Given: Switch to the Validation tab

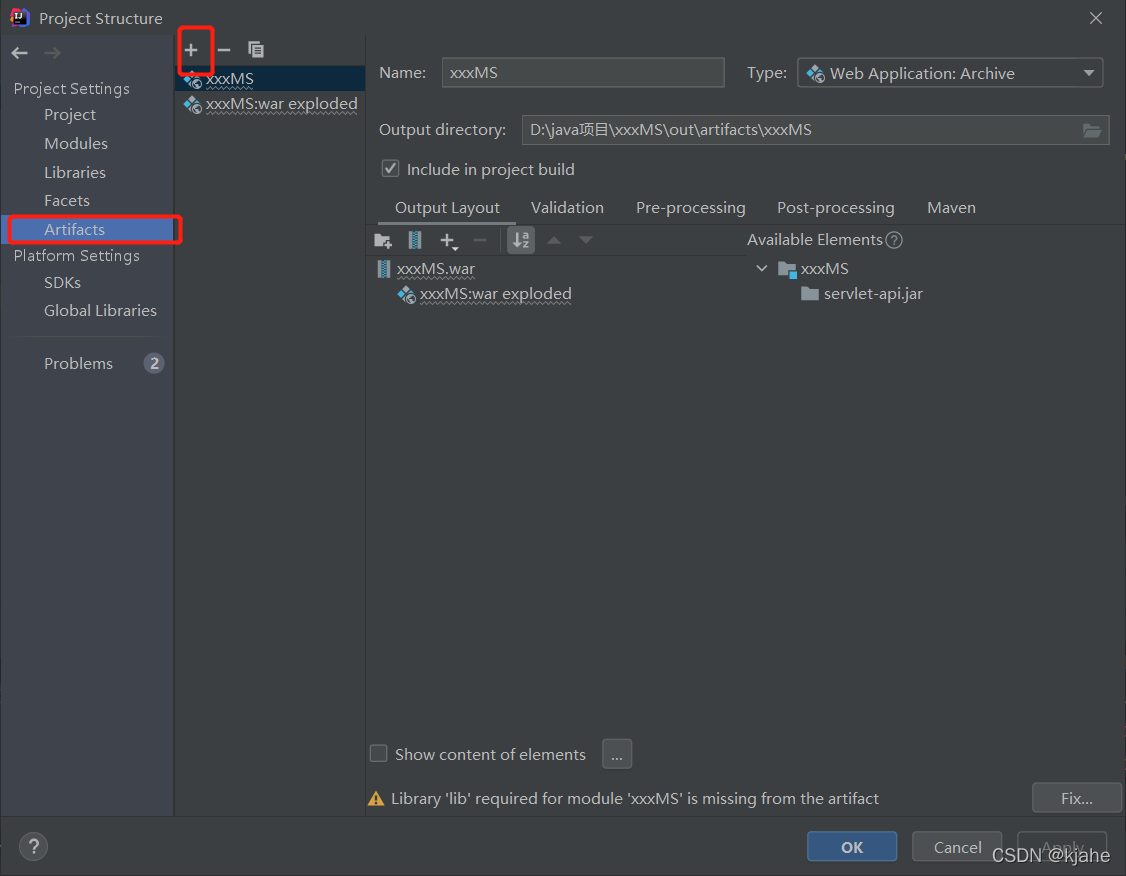Looking at the screenshot, I should pos(567,208).
